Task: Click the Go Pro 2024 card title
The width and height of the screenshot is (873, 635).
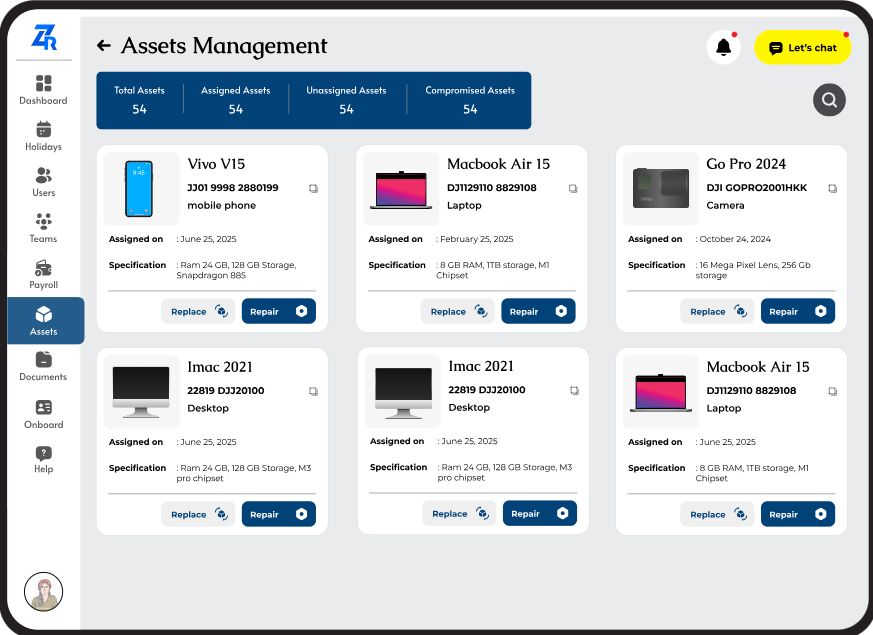Action: click(746, 164)
